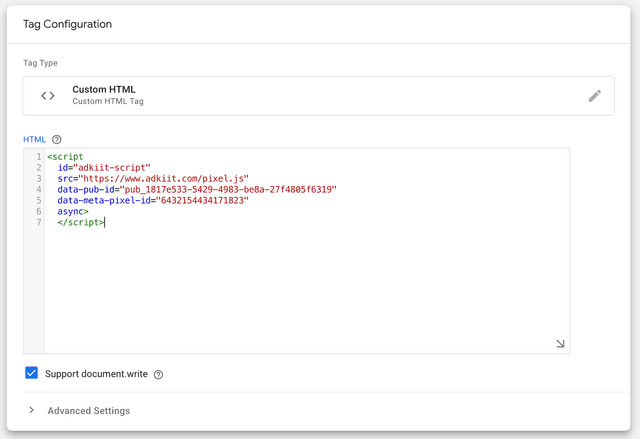Screen dimensions: 640x439
Task: Click the closing '</script>' code line
Action: click(81, 223)
